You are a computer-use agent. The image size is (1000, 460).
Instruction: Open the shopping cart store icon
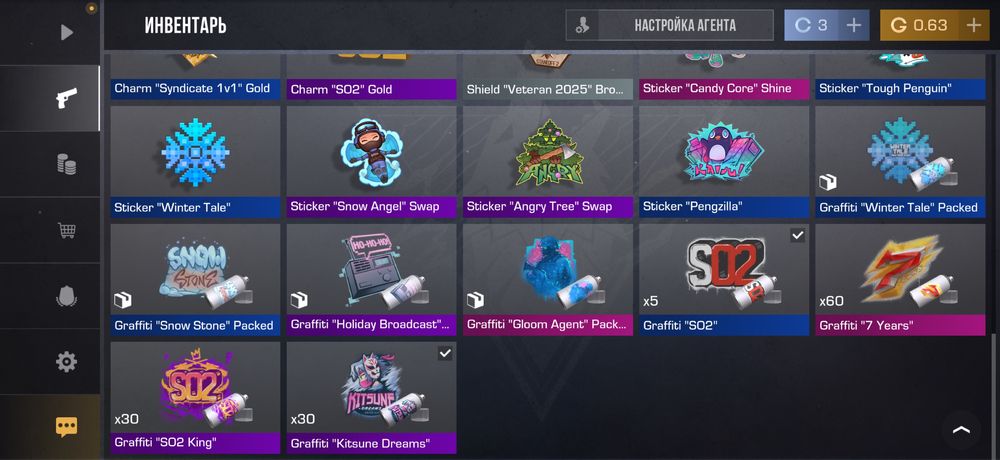tap(66, 230)
